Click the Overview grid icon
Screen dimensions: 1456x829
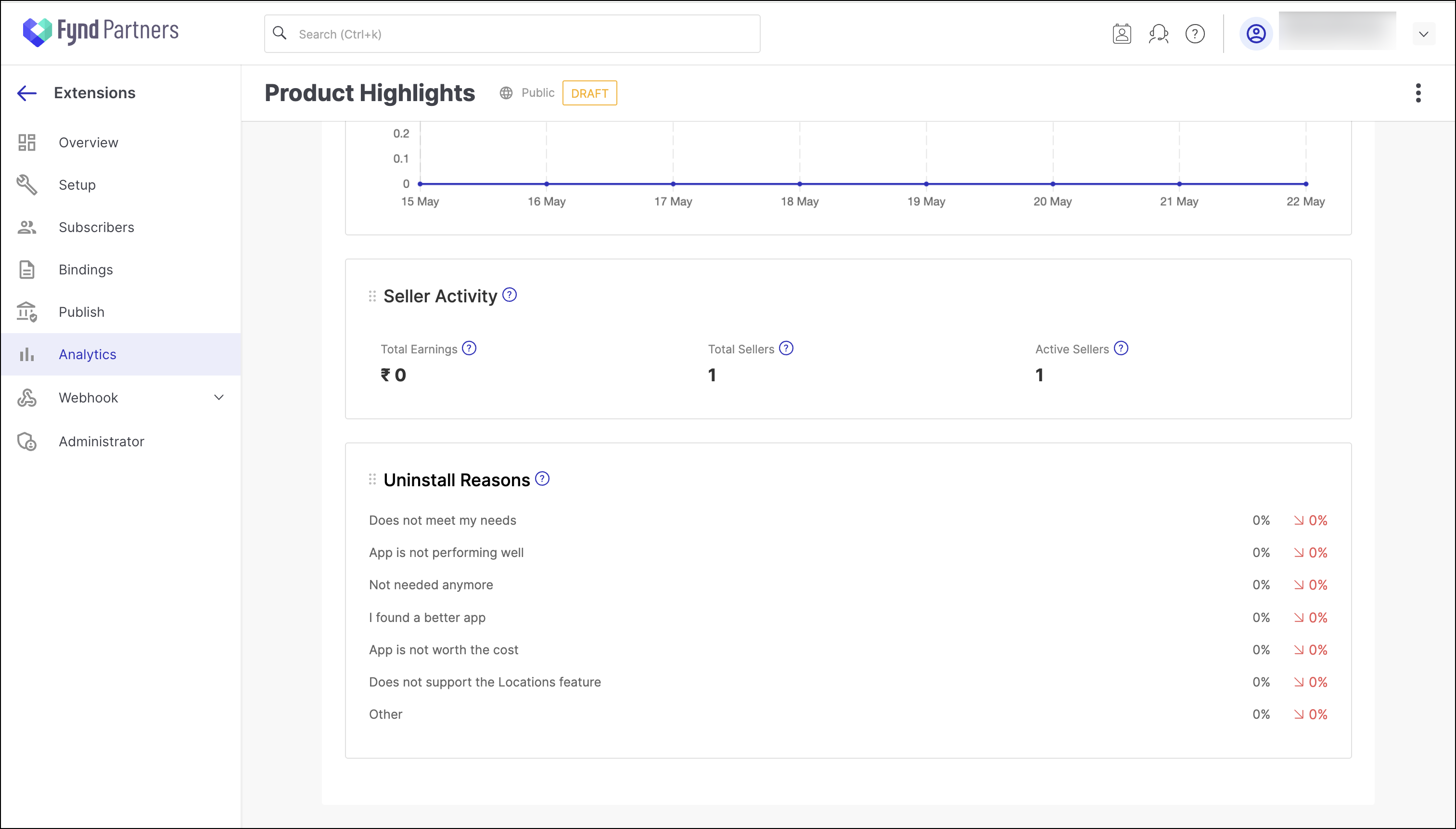pyautogui.click(x=27, y=142)
